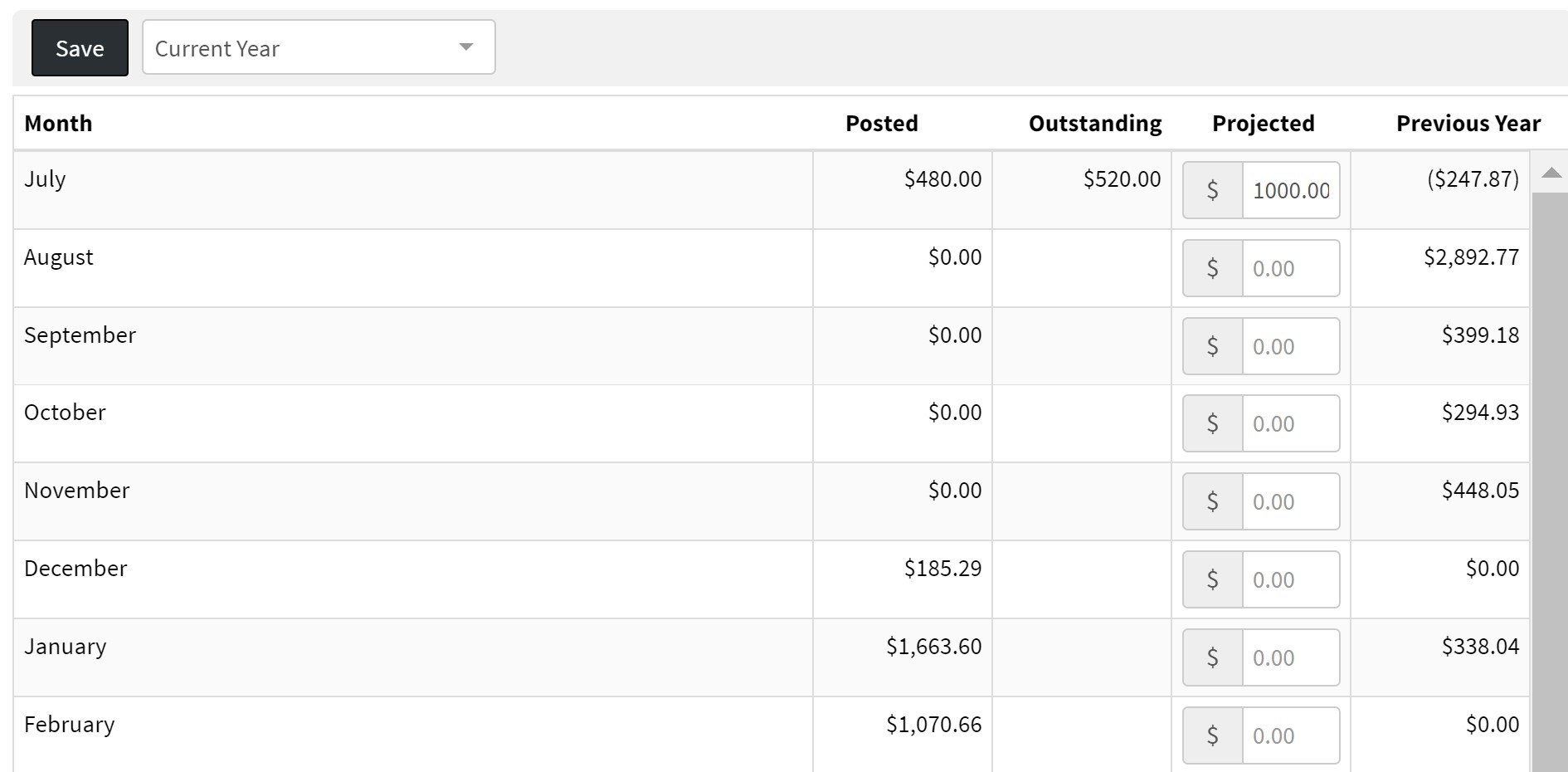1568x772 pixels.
Task: Select the September projected amount input
Action: [1291, 346]
